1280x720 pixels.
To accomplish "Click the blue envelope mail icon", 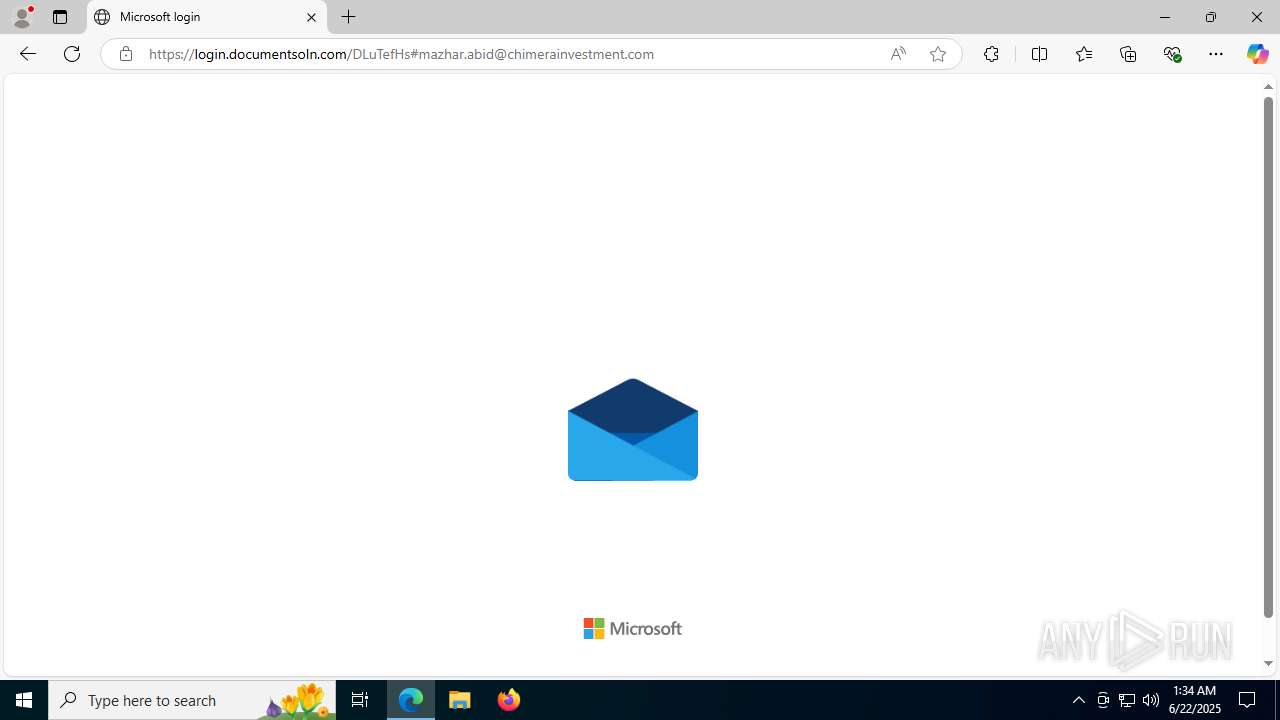I will coord(633,430).
